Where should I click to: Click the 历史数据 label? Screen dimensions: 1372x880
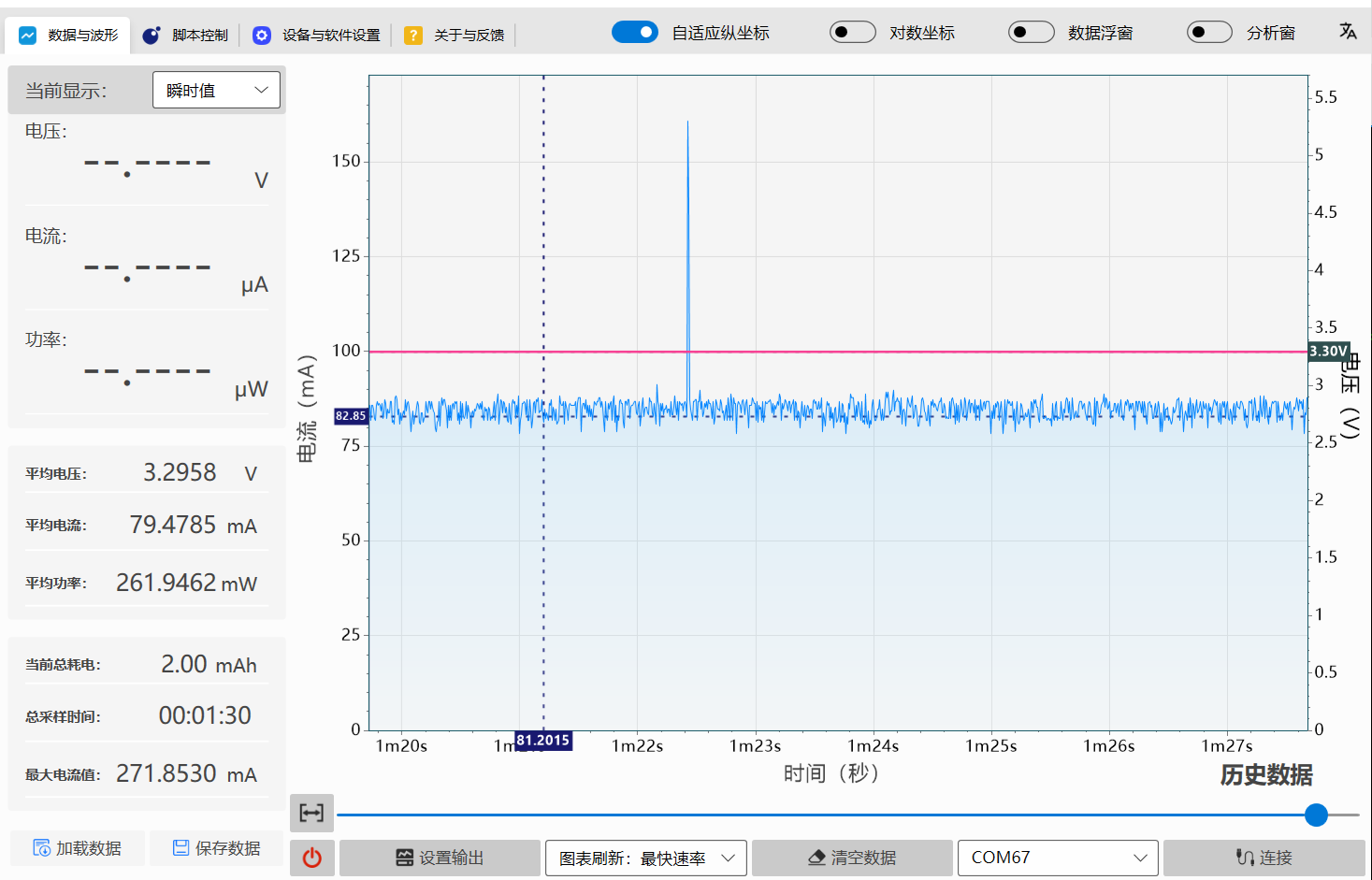[1266, 775]
